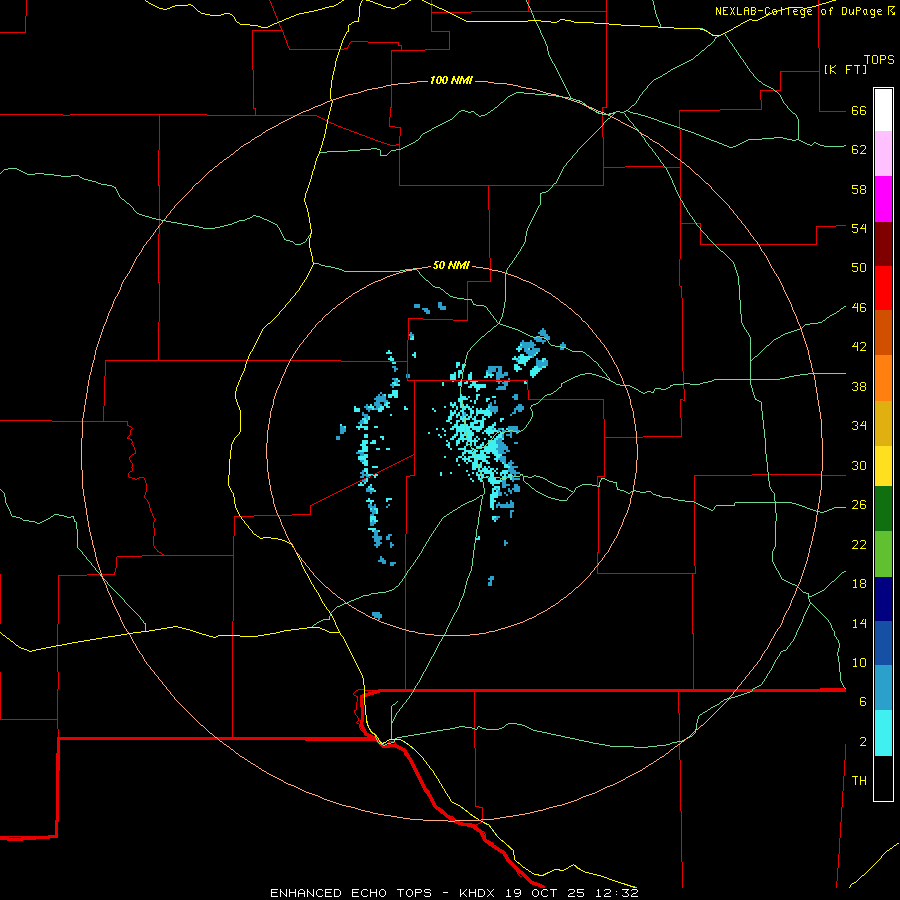Select the white swatch in the legend

[883, 110]
